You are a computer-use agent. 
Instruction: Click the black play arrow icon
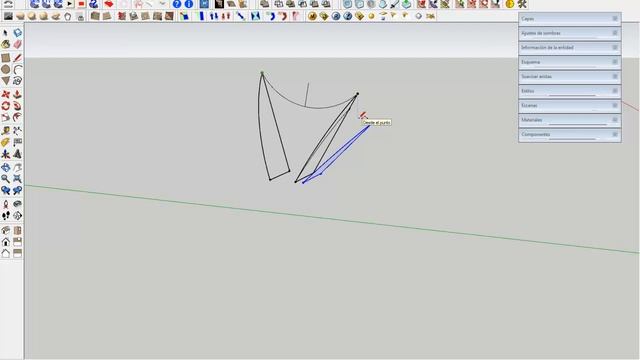click(x=70, y=4)
